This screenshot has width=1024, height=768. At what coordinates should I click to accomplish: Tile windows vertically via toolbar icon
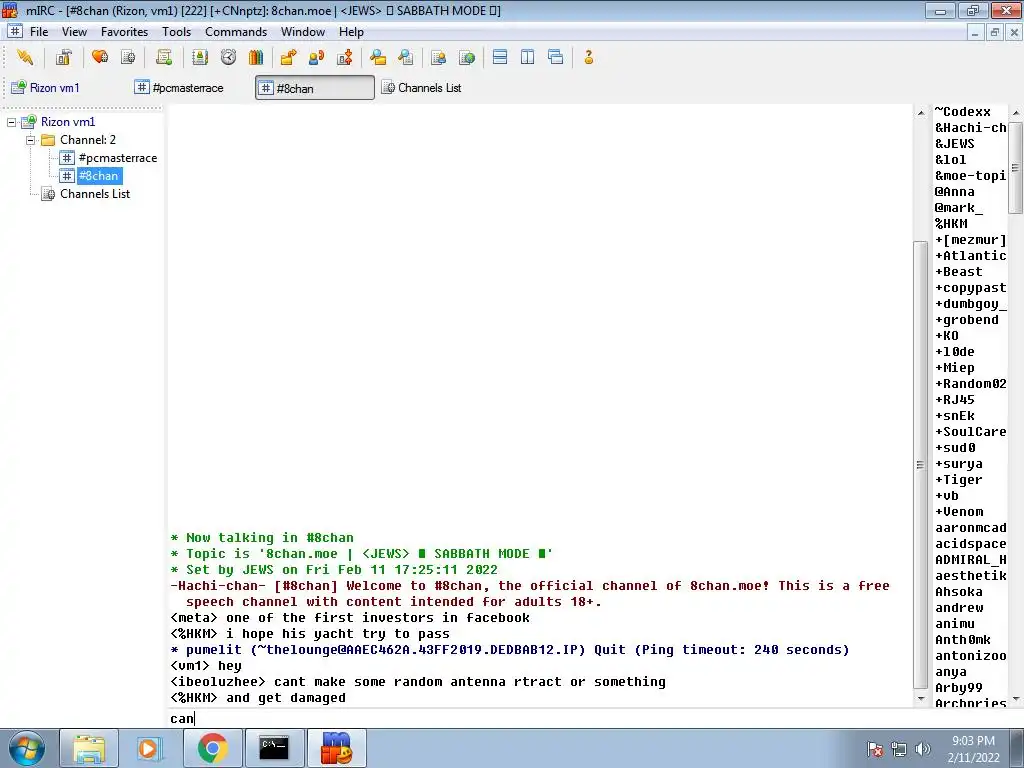(x=528, y=57)
